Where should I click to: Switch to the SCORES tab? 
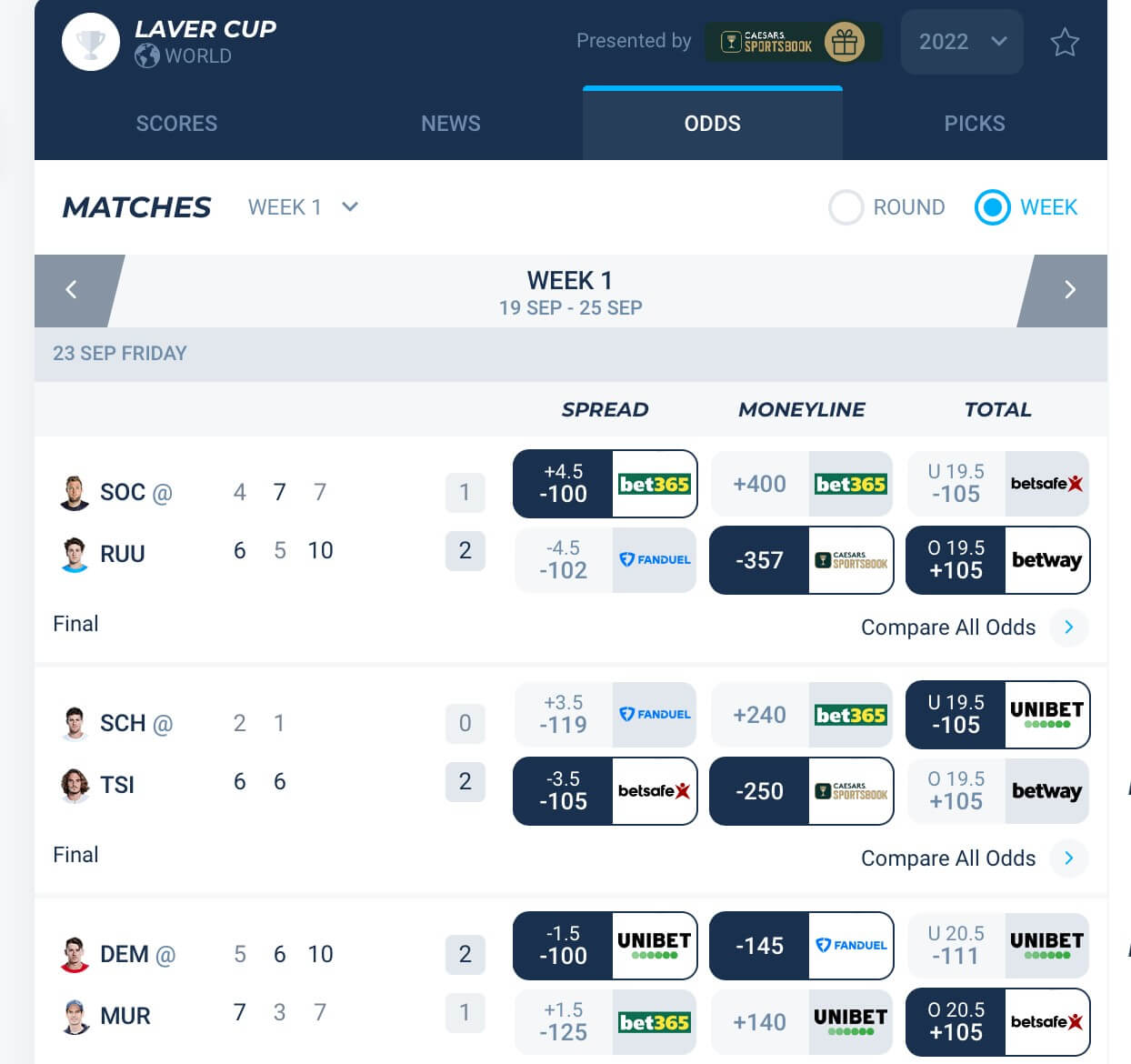click(176, 124)
